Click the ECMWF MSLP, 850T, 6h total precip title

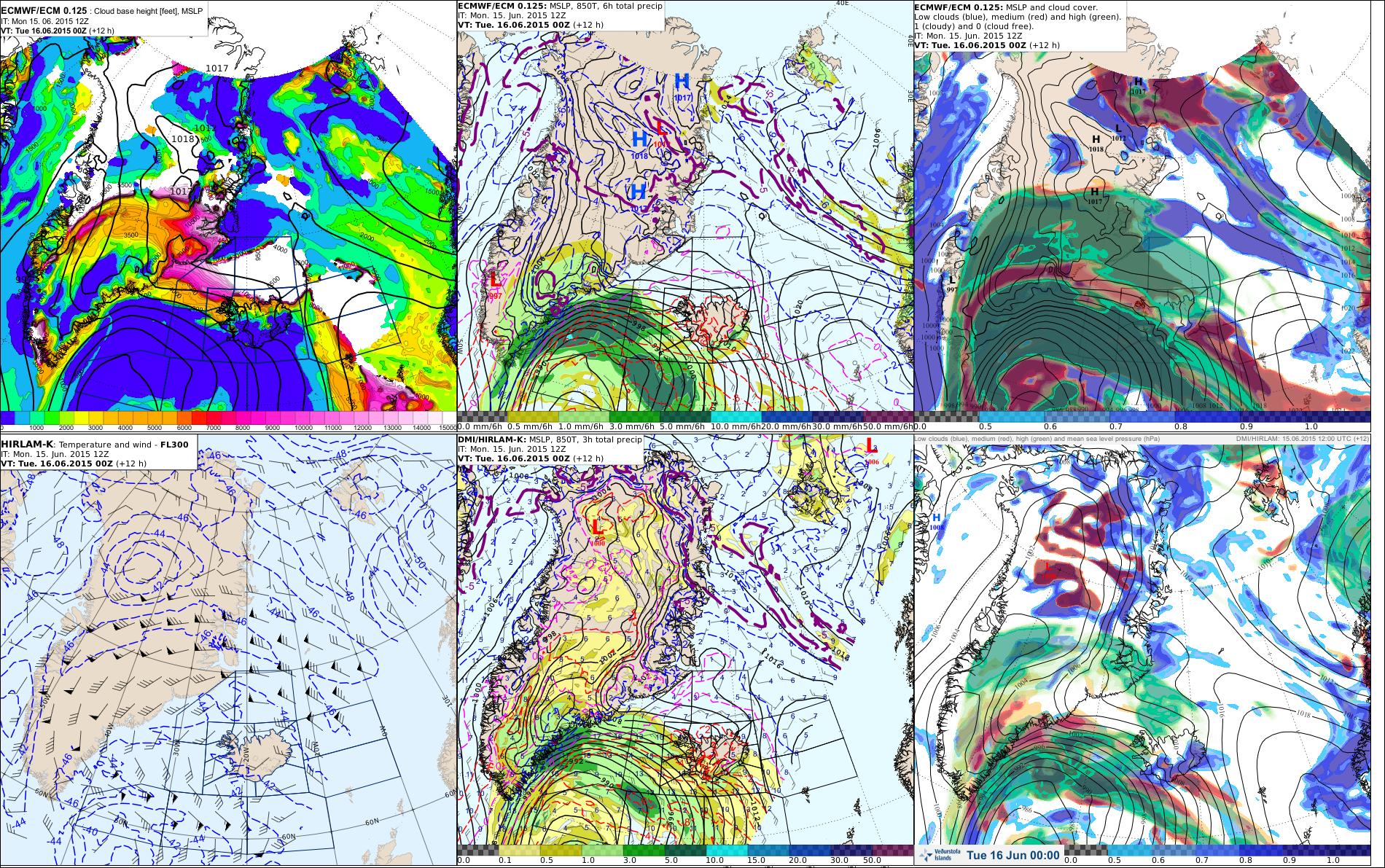tap(560, 6)
